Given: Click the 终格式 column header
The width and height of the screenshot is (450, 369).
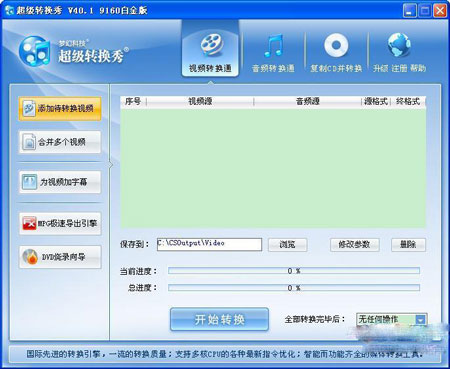Looking at the screenshot, I should (x=408, y=101).
